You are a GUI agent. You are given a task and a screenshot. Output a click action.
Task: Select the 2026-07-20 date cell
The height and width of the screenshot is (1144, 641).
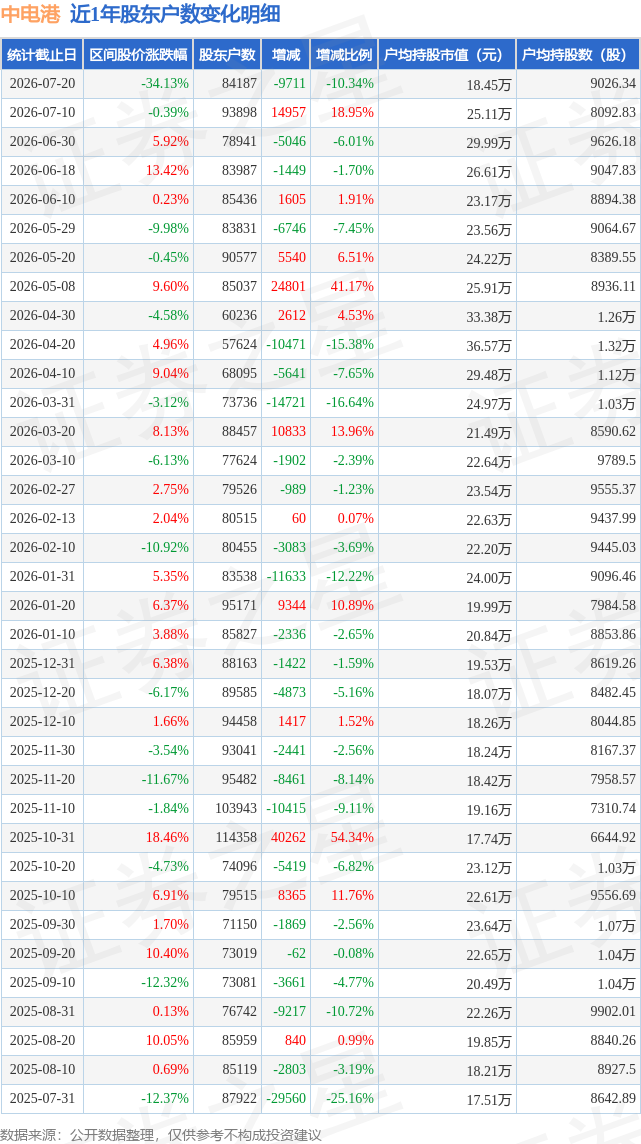point(42,84)
